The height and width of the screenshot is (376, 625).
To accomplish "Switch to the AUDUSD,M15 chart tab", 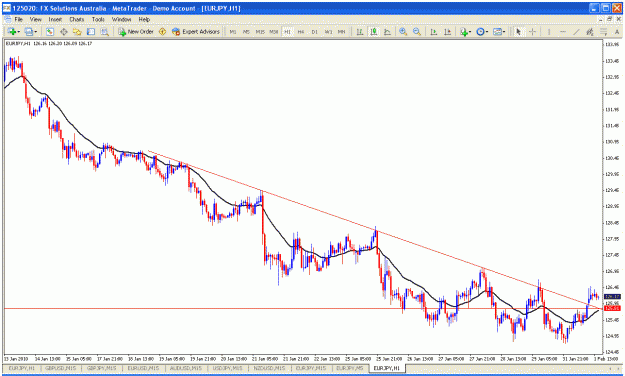I will (x=185, y=368).
